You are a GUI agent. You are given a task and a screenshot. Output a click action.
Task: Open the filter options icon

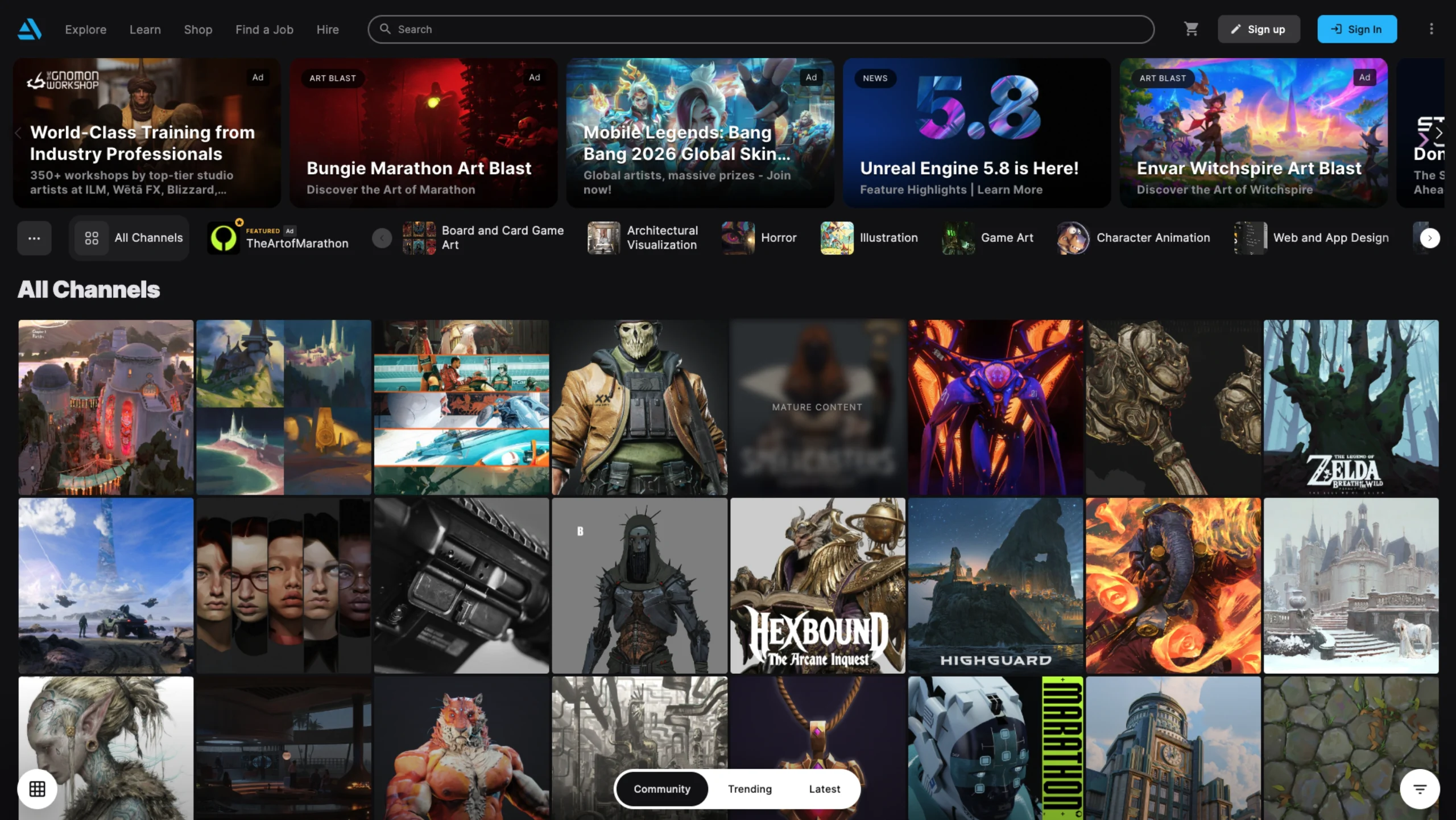tap(1420, 789)
